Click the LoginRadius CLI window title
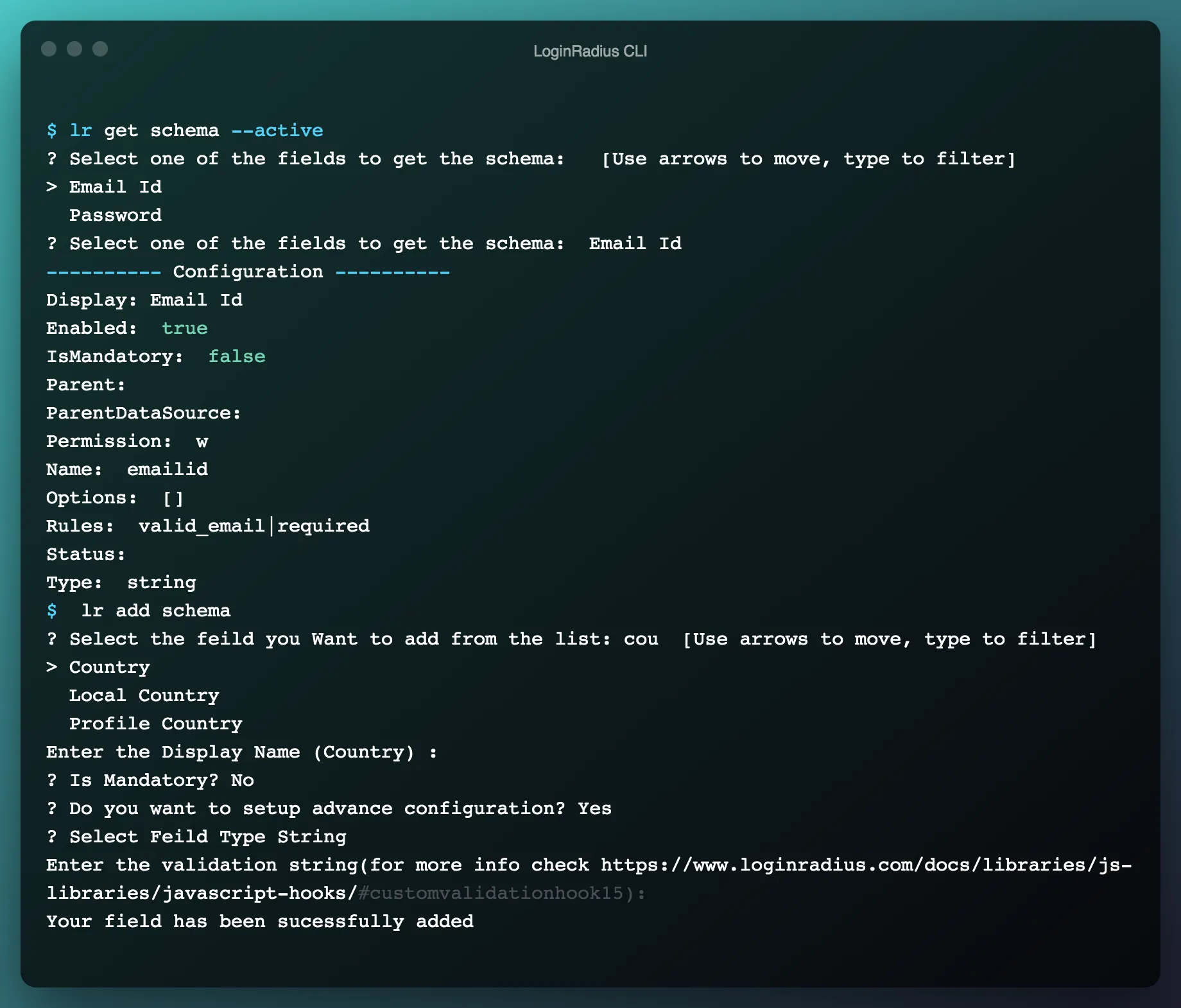This screenshot has width=1181, height=1008. (x=590, y=51)
